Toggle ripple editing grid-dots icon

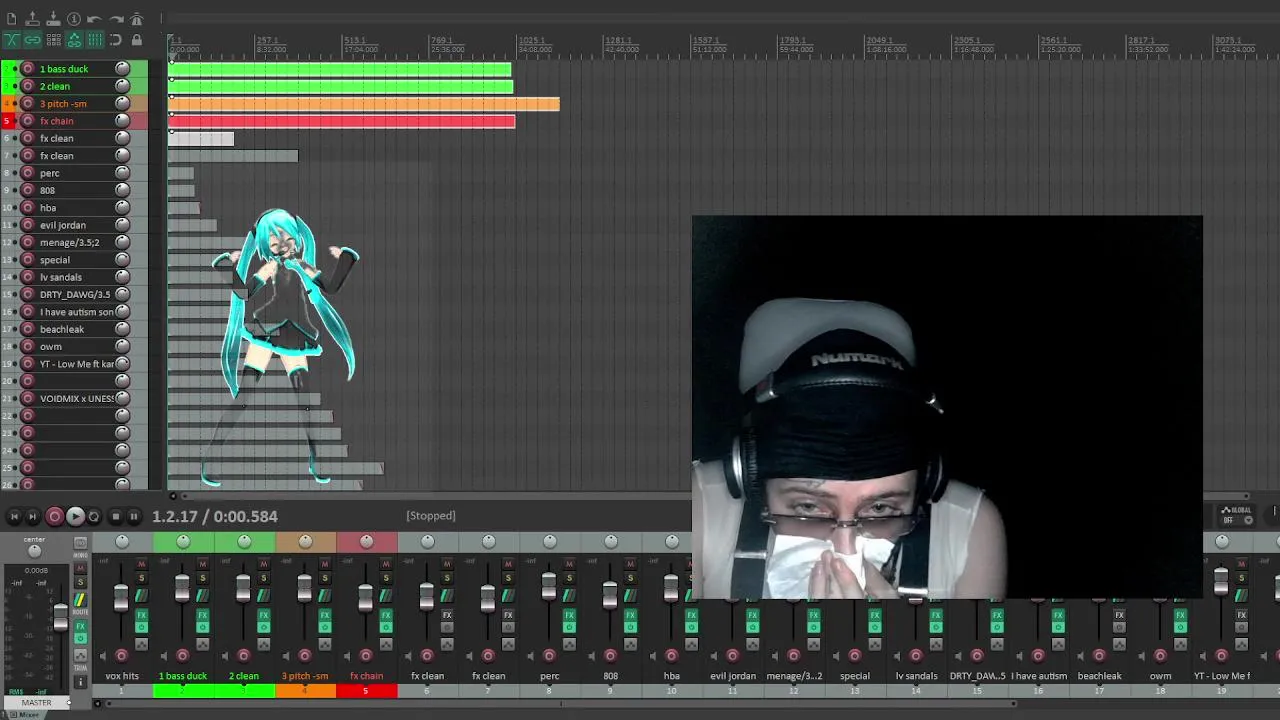[53, 40]
